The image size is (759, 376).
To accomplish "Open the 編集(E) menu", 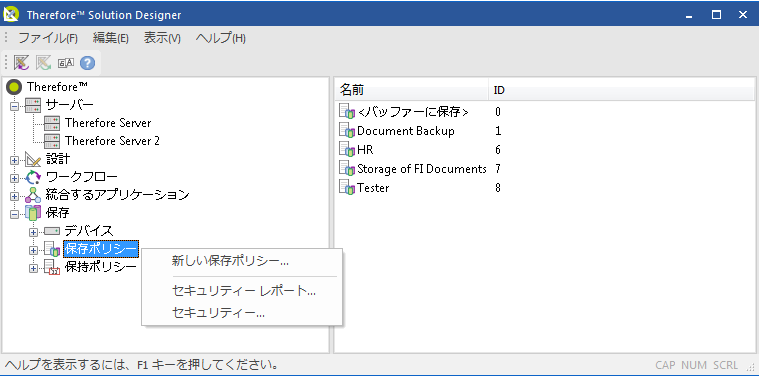I will click(x=111, y=38).
